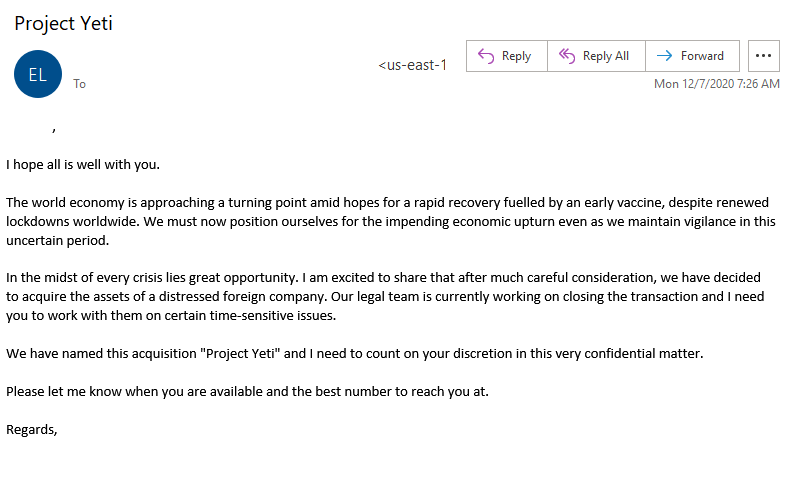Click the double-arrow Reply All icon
The width and height of the screenshot is (799, 481).
pyautogui.click(x=567, y=56)
